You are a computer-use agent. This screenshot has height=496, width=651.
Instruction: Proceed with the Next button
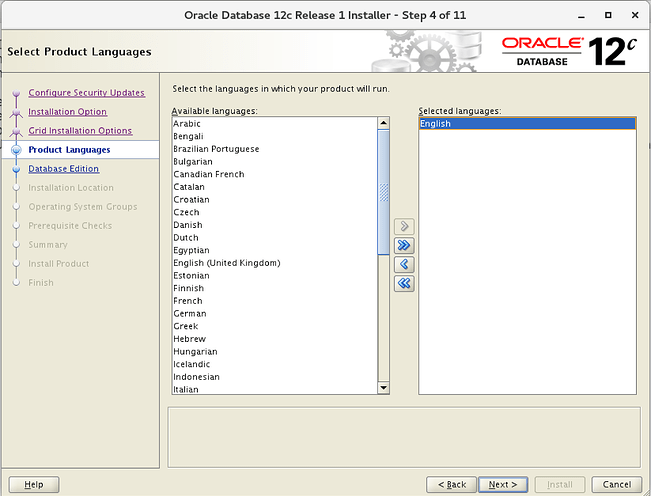pos(503,484)
